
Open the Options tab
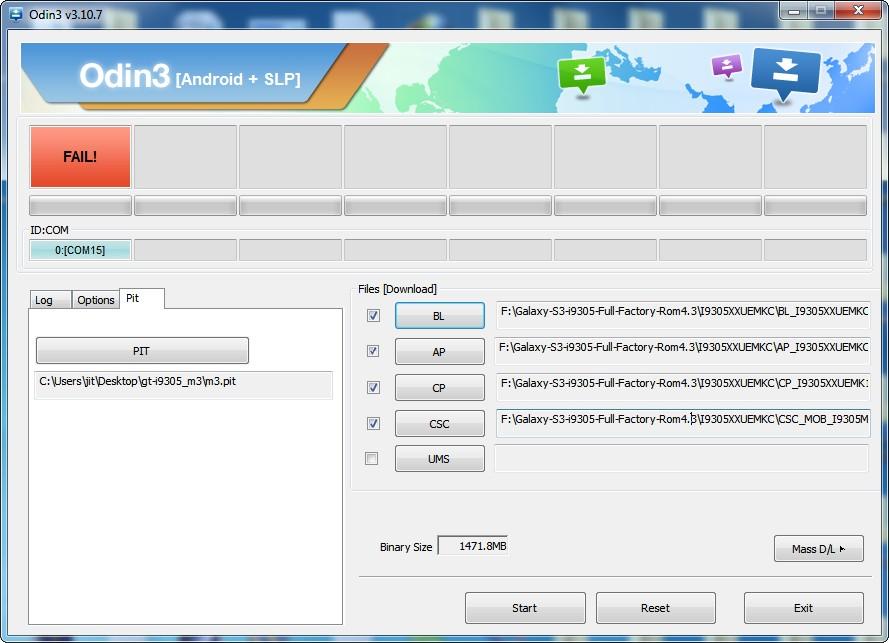95,300
